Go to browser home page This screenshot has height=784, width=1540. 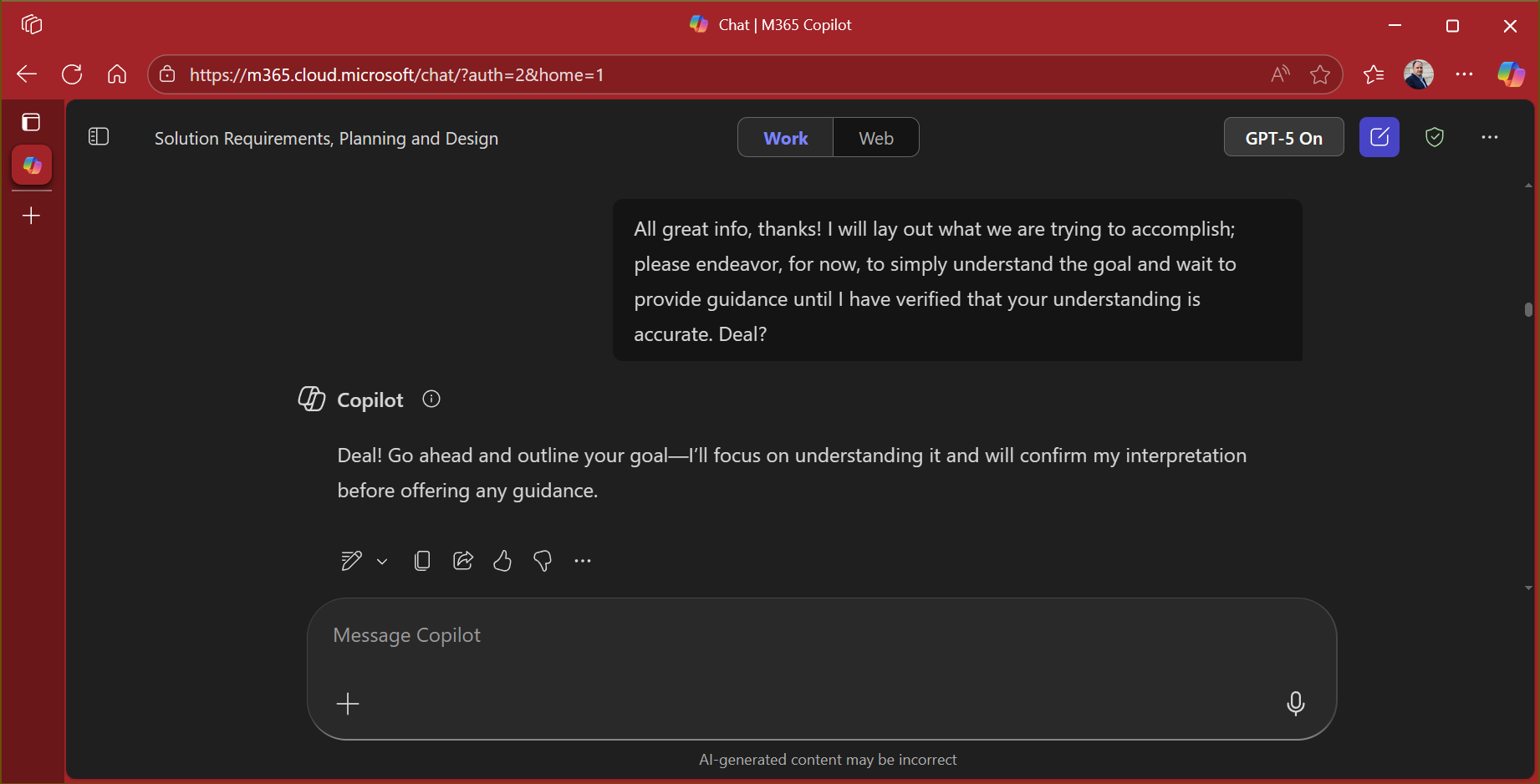coord(117,74)
